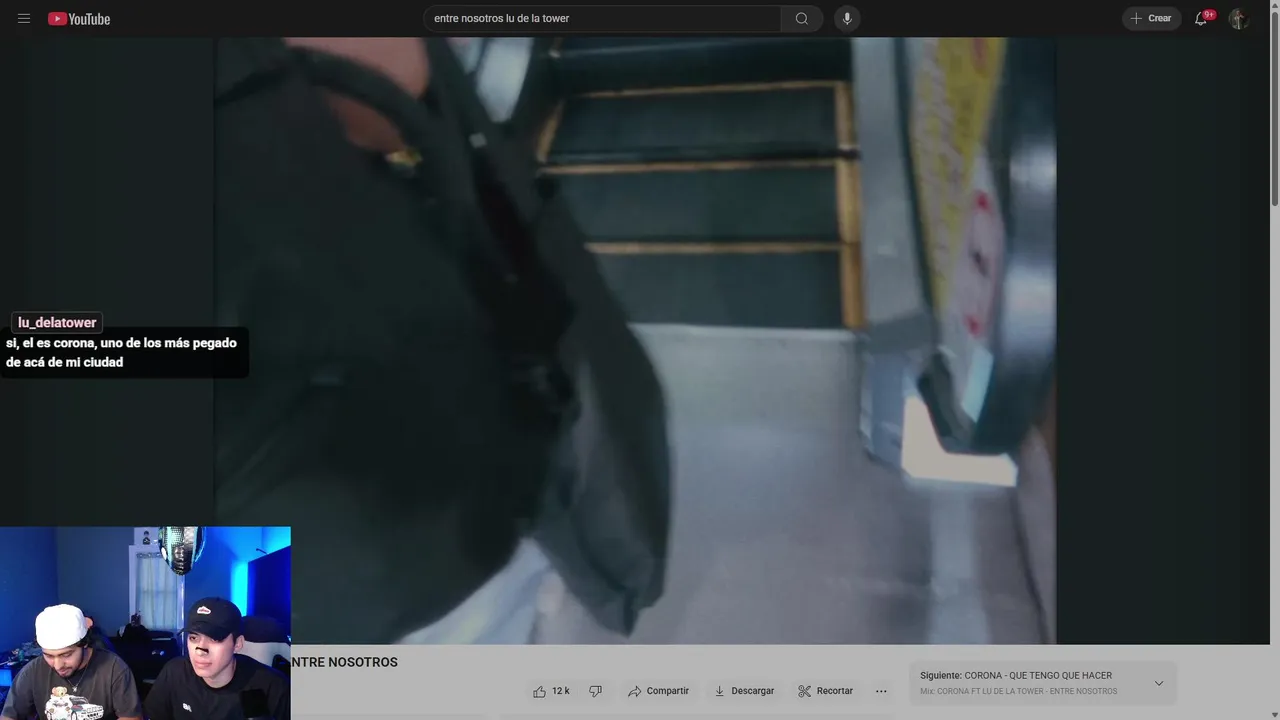Dislike the video with the thumbs-down icon
The height and width of the screenshot is (720, 1280).
point(595,691)
